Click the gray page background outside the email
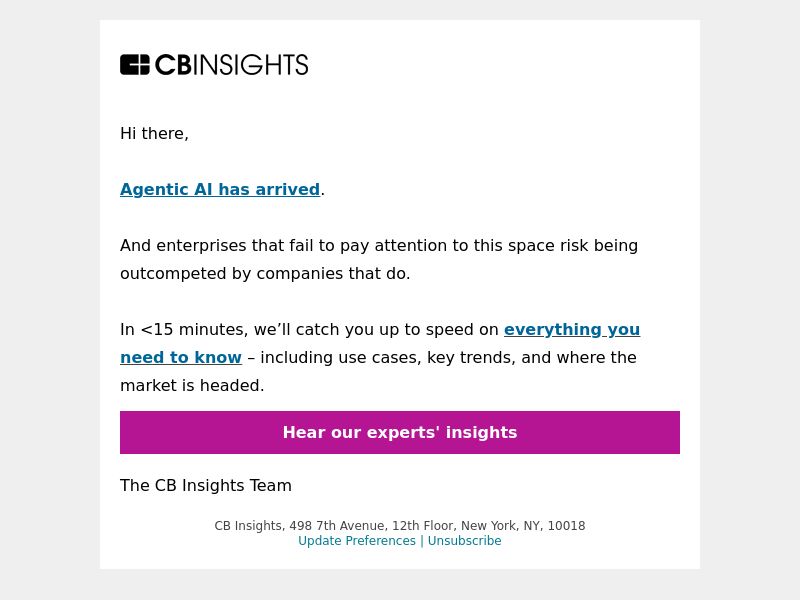Screen dimensions: 800x600 tap(49, 306)
